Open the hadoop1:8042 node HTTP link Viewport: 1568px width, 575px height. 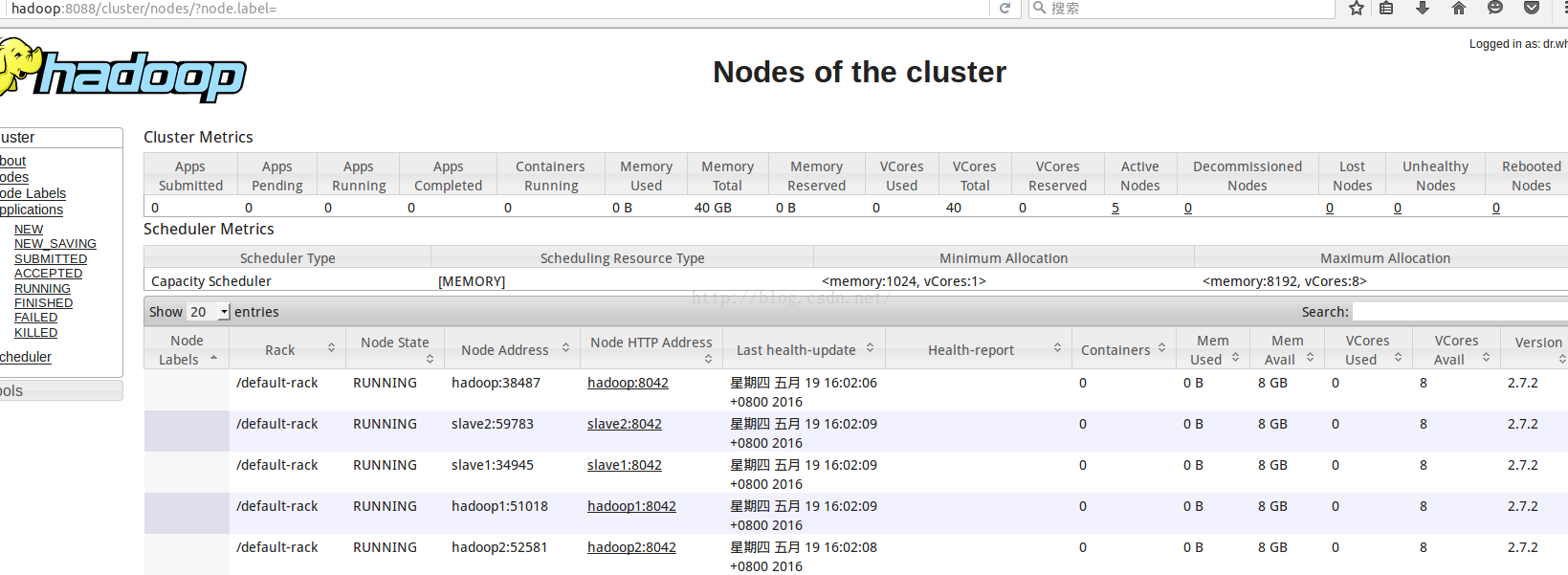[x=631, y=506]
